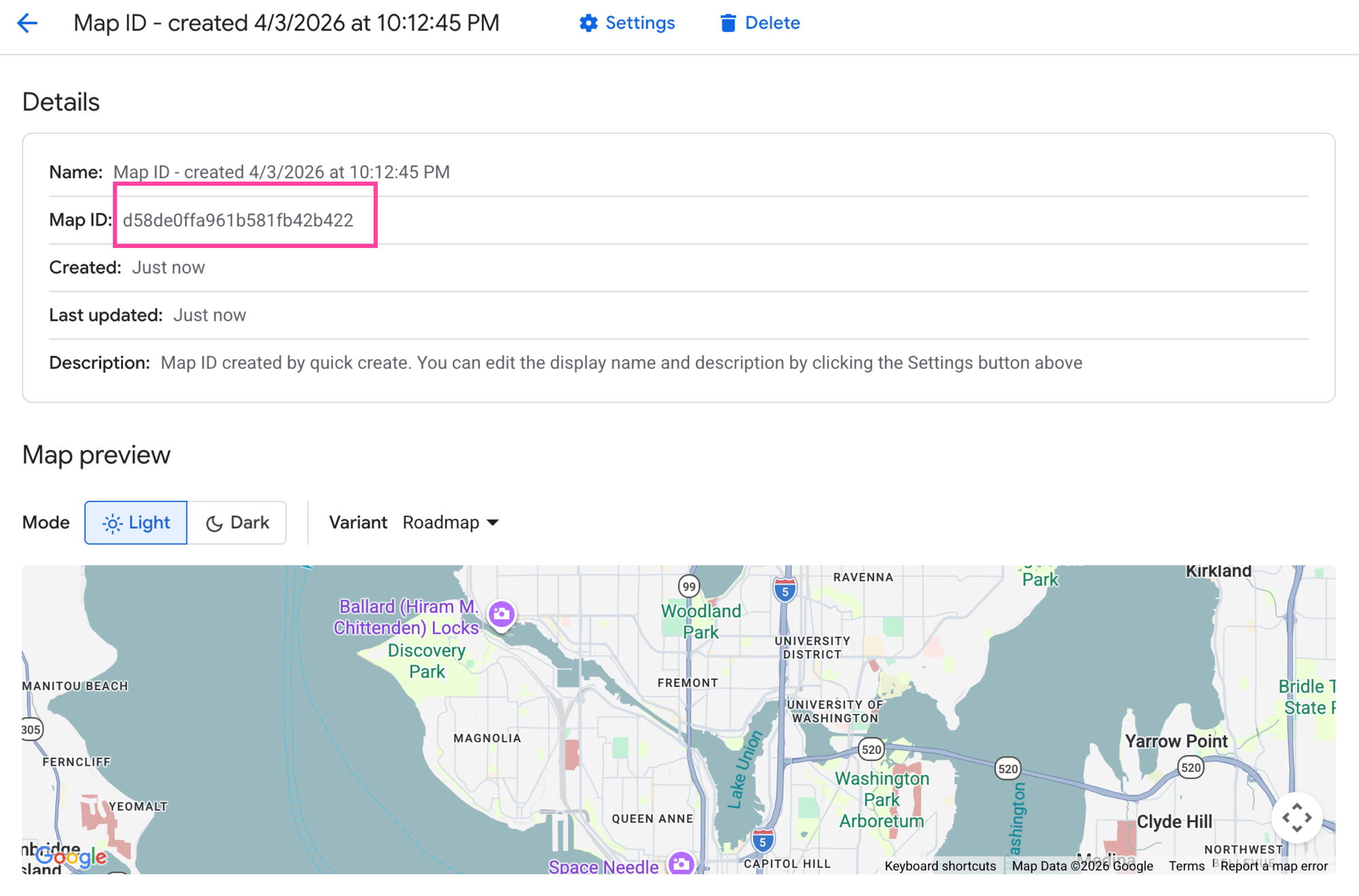This screenshot has height=896, width=1359.
Task: Click the moon icon inside the Dark button
Action: pyautogui.click(x=213, y=522)
